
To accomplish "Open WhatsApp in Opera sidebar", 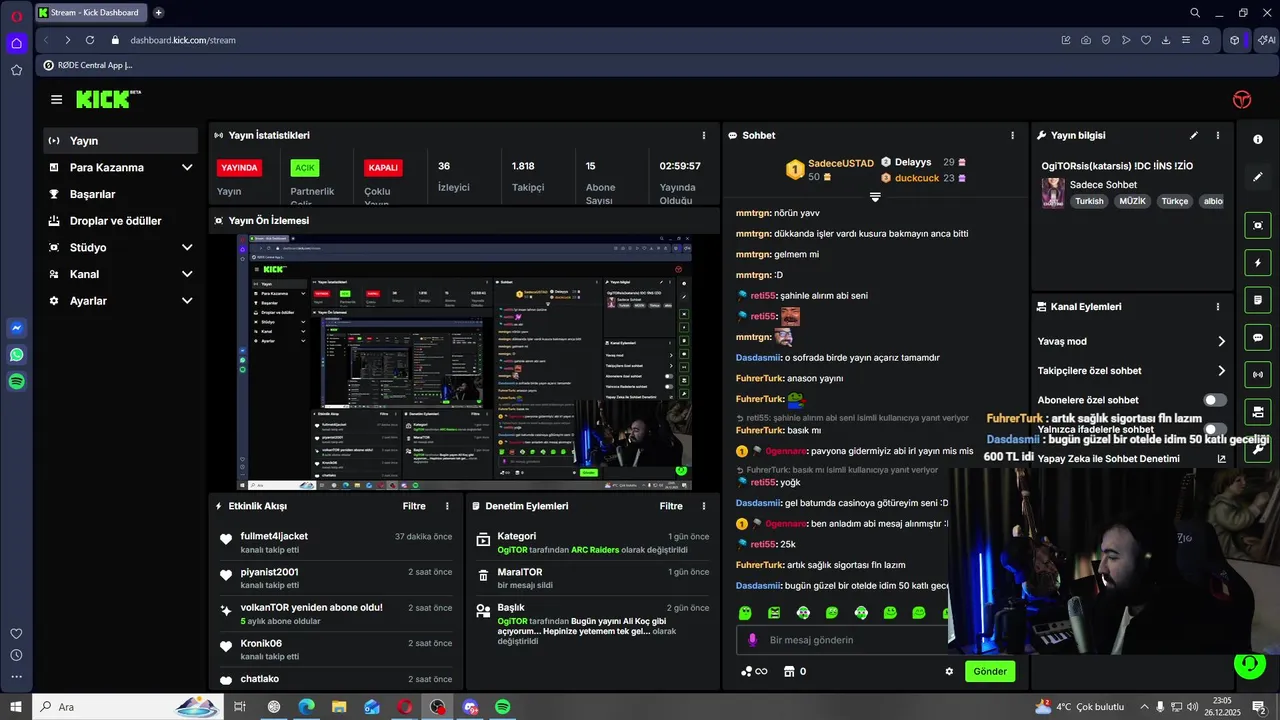I will [16, 354].
